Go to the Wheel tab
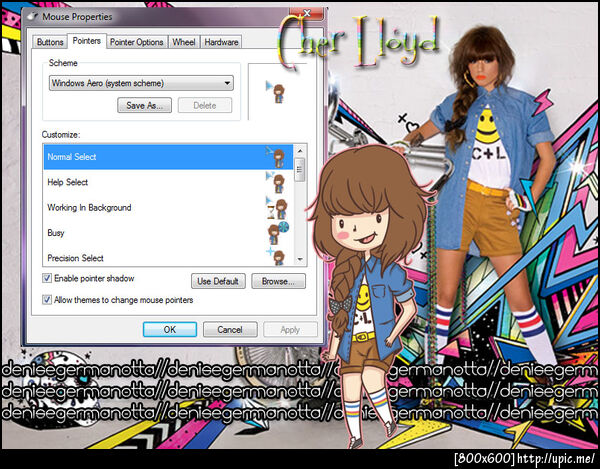Viewport: 600px width, 469px height. click(184, 42)
